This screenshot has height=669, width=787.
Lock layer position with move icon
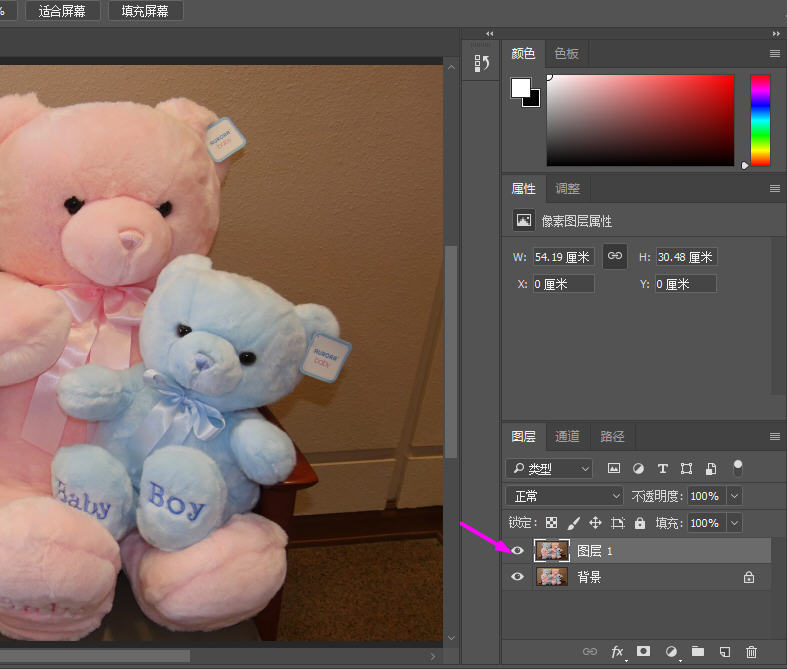click(595, 523)
